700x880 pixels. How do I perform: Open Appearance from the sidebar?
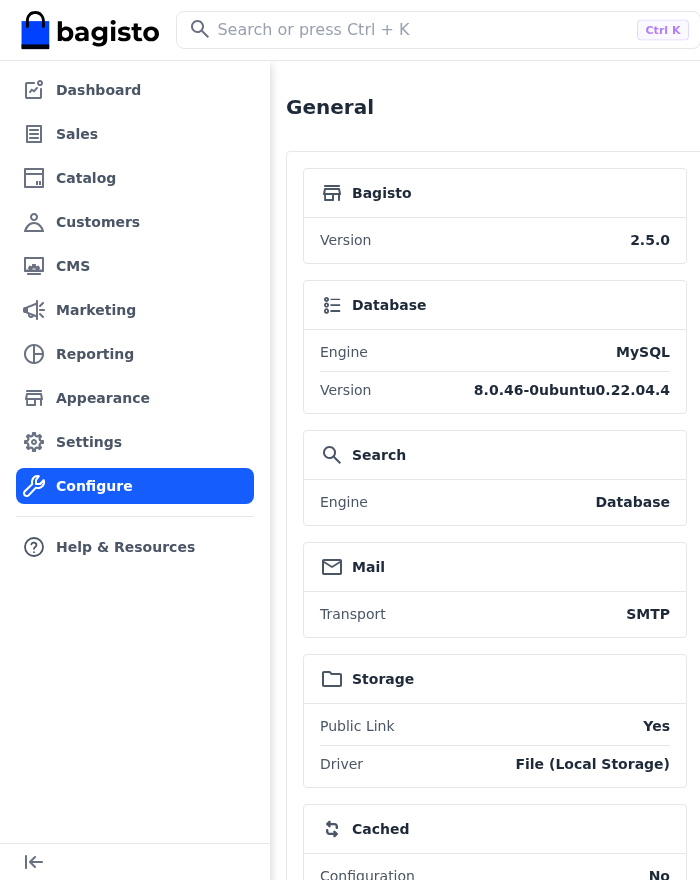(135, 398)
